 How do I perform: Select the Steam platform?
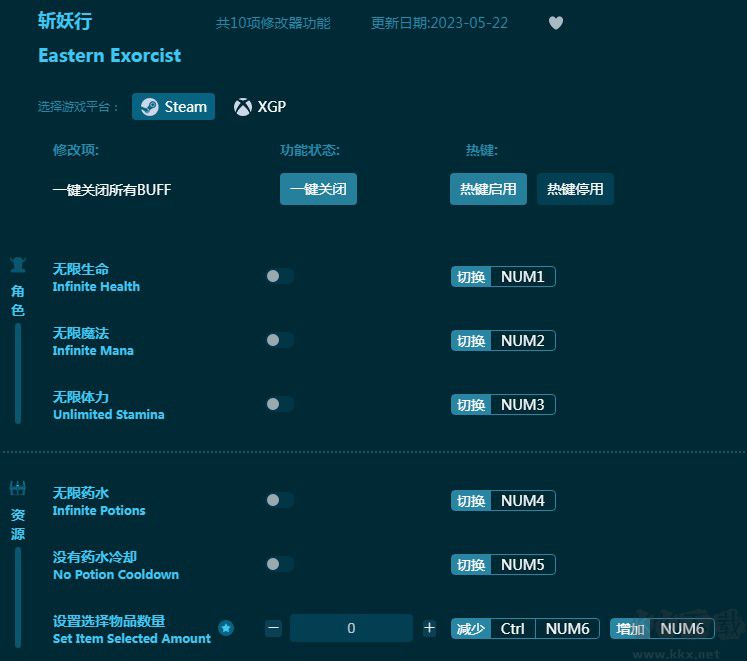pos(173,107)
